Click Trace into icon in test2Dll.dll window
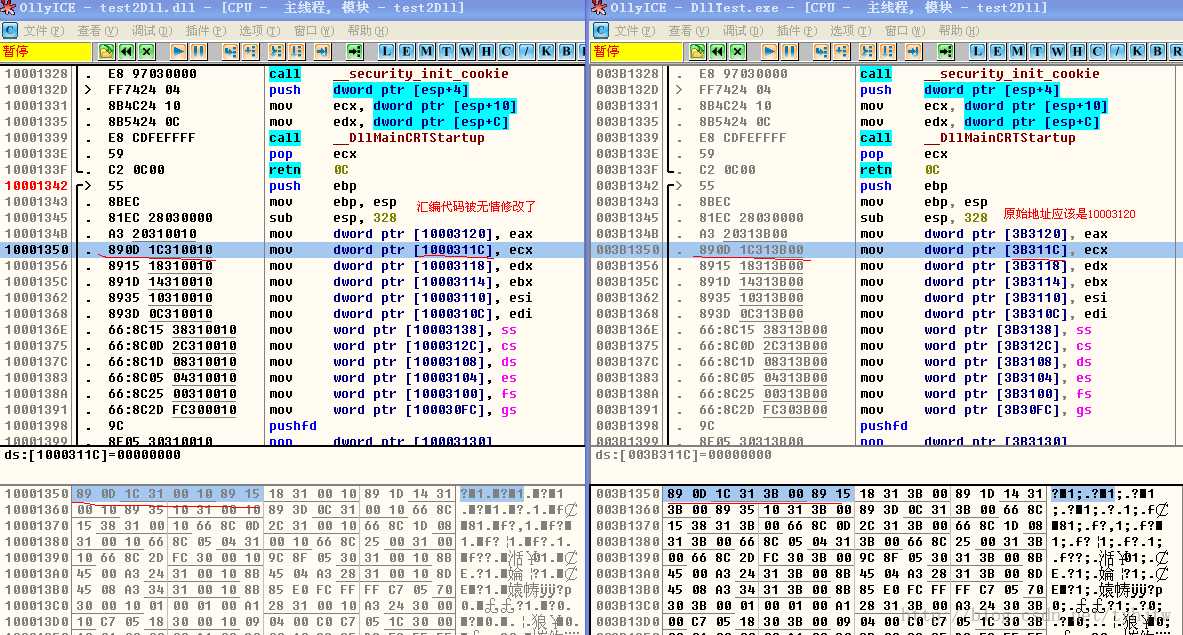This screenshot has width=1183, height=635. [277, 51]
